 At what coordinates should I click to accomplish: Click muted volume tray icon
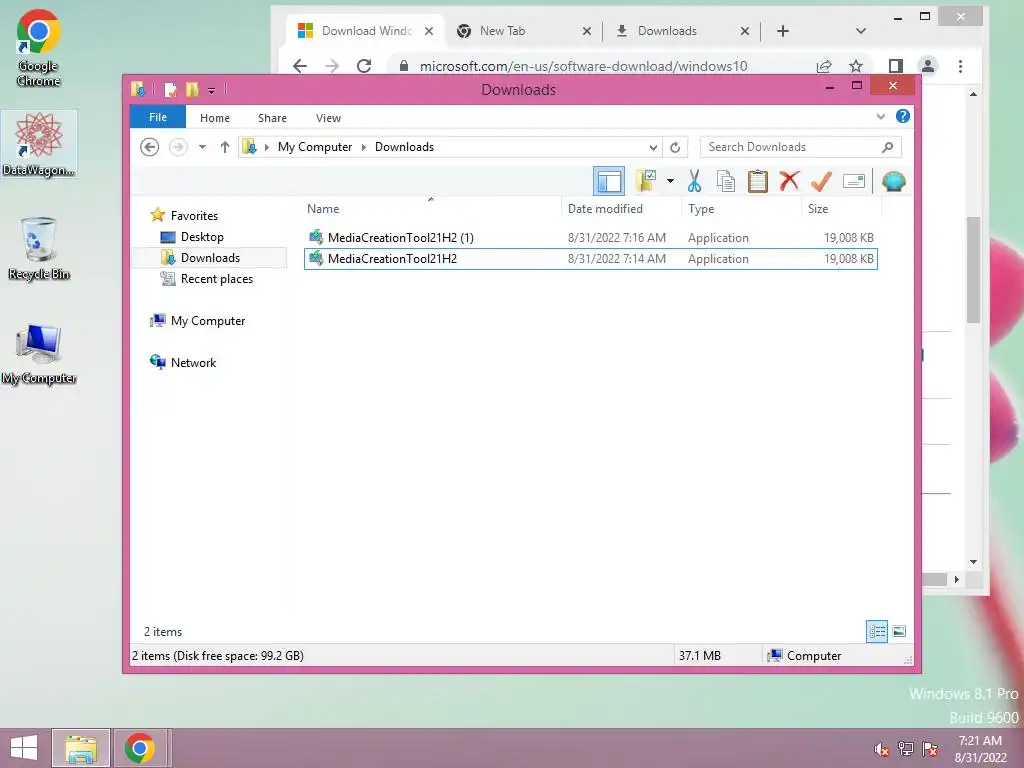point(882,749)
